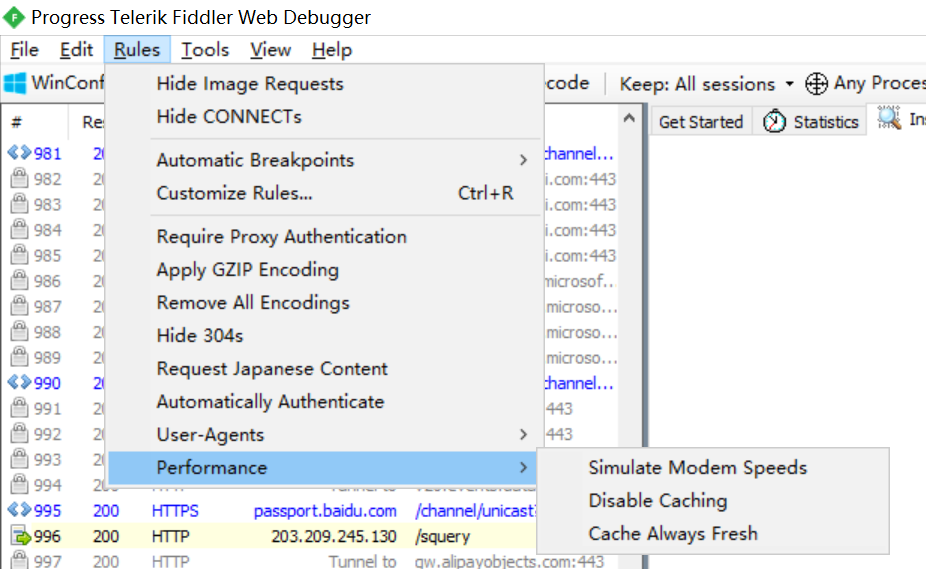Viewport: 926px width, 569px height.
Task: Click the lock icon of session 994
Action: tap(19, 483)
